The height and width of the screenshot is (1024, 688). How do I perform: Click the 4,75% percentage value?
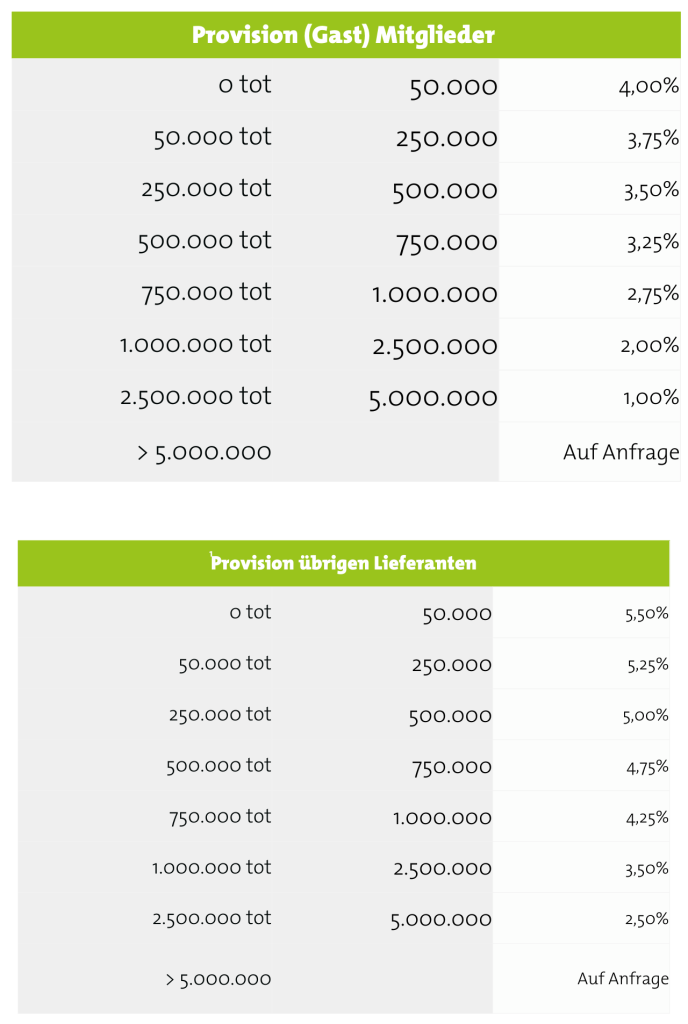pos(646,767)
